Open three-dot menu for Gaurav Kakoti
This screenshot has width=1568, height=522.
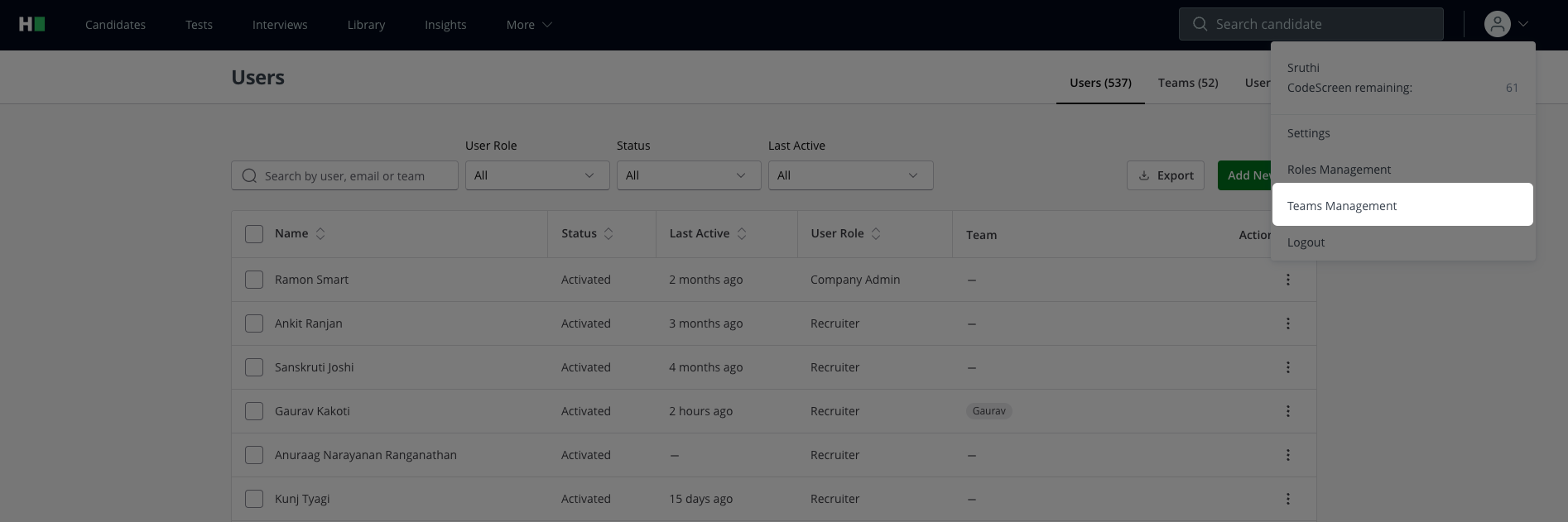click(x=1287, y=411)
